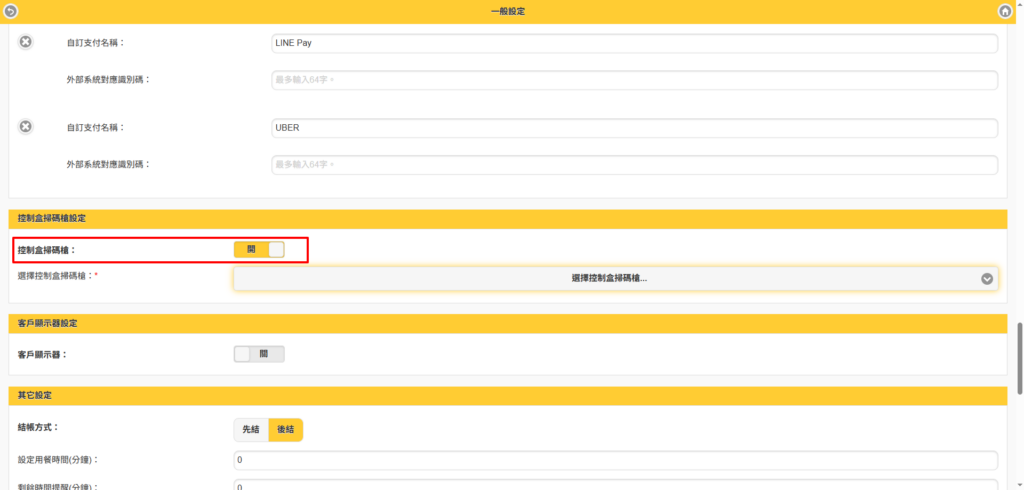Click the page vertical scrollbar thumb

1019,357
